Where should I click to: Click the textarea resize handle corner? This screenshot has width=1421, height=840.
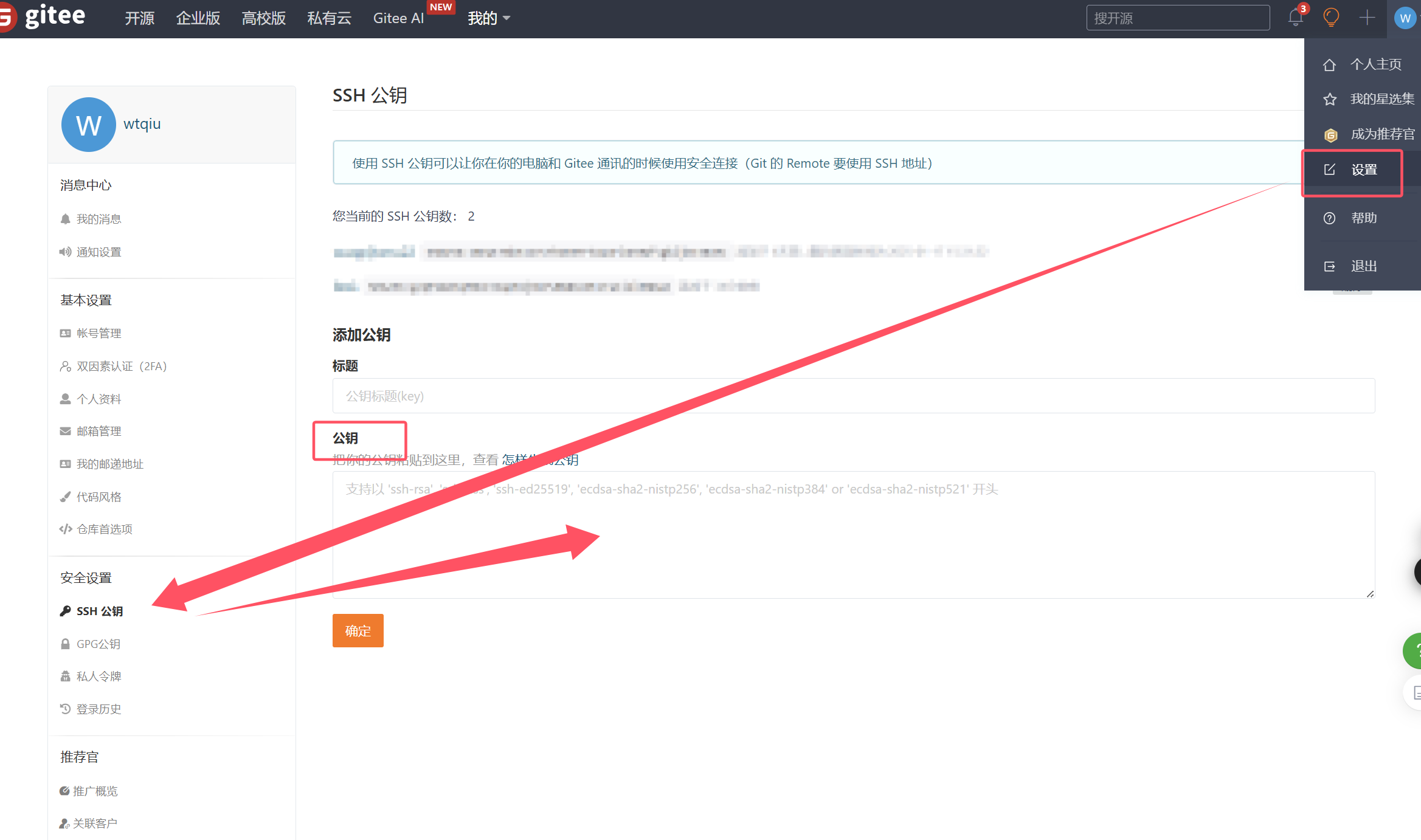coord(1370,594)
